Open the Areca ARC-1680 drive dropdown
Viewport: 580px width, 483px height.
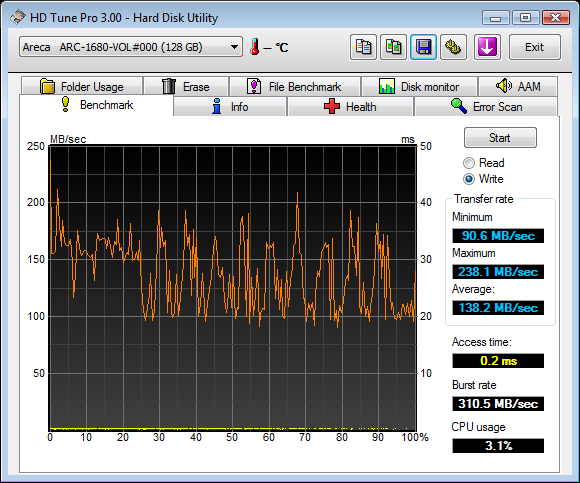131,47
